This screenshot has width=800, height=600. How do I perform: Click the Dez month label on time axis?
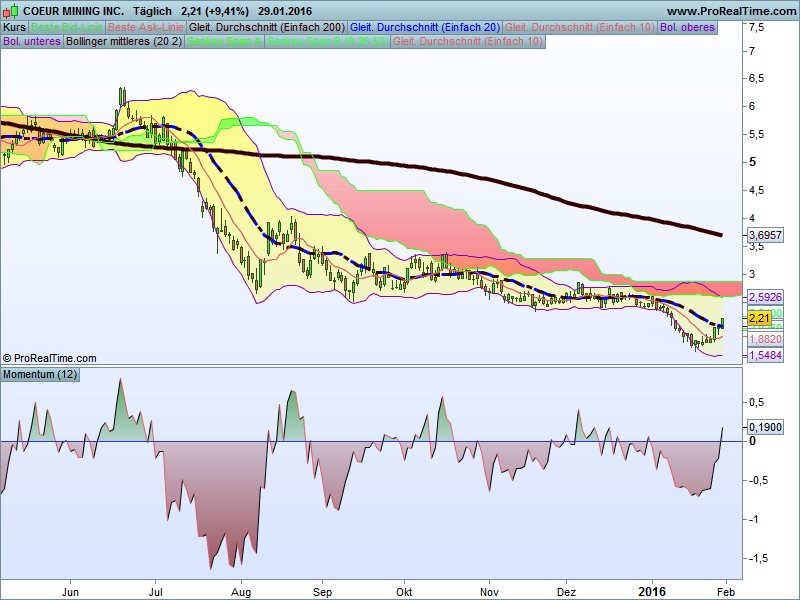coord(566,592)
